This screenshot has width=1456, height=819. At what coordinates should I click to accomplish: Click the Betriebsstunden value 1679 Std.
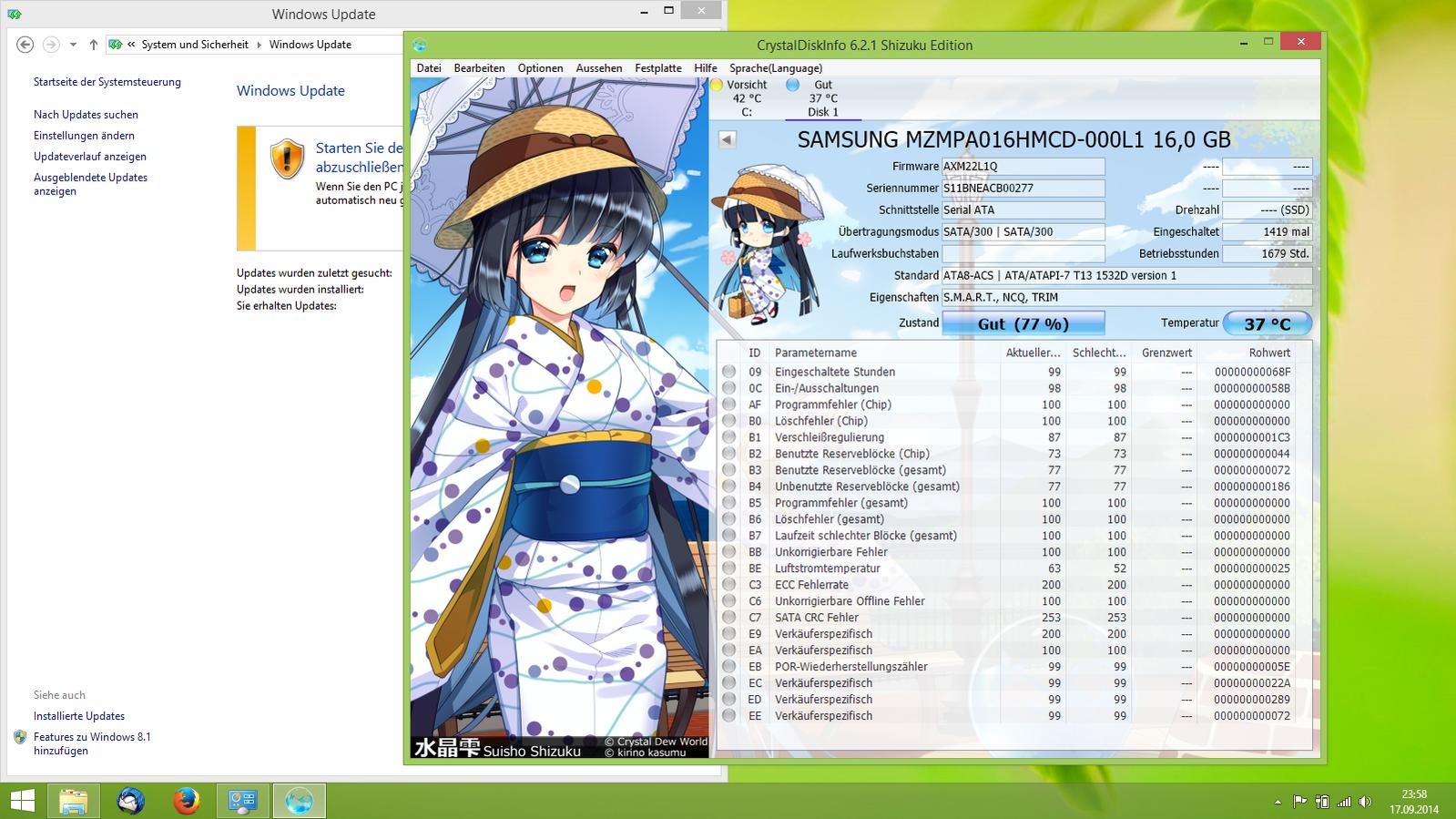(x=1267, y=254)
